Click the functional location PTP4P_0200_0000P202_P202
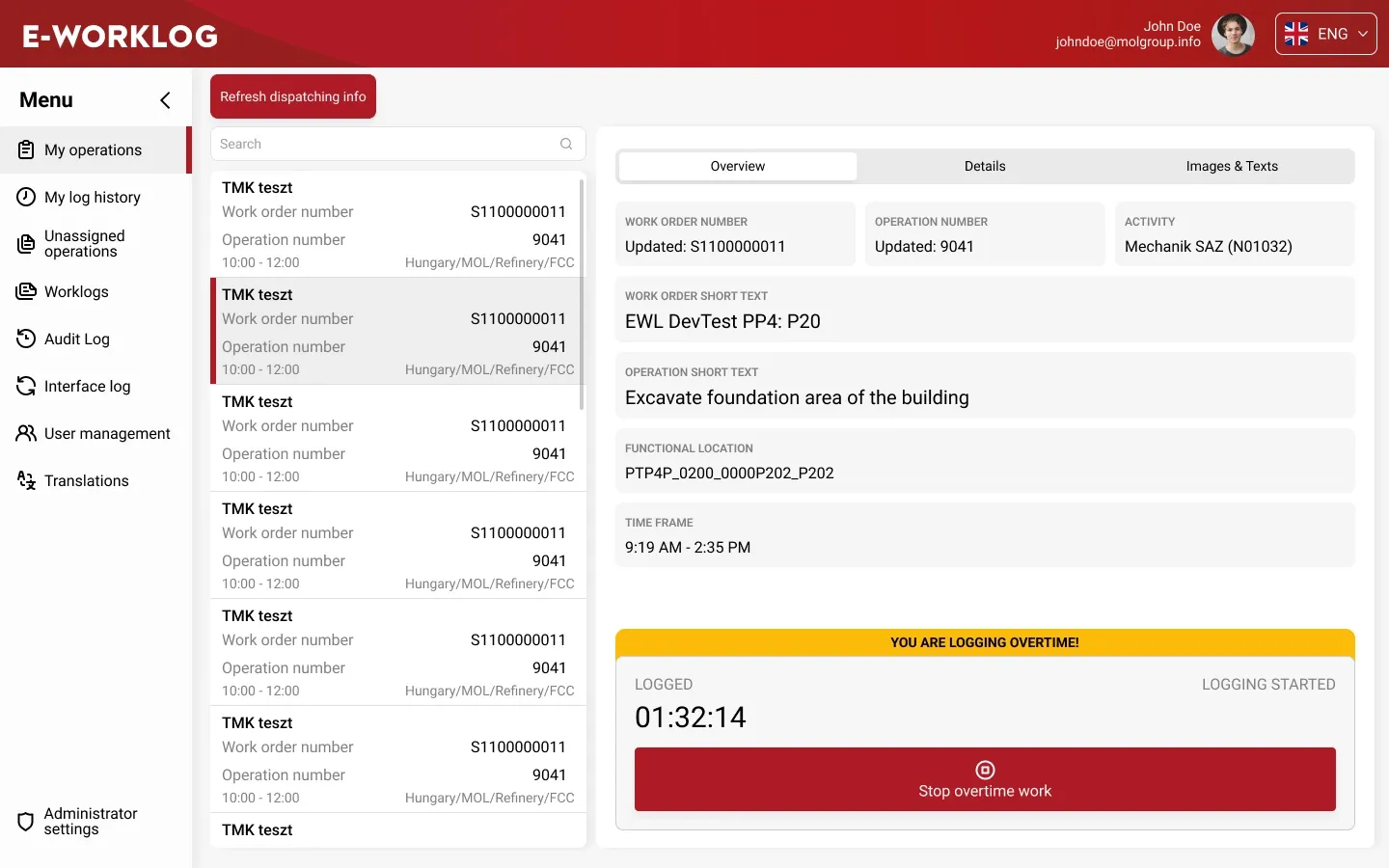The width and height of the screenshot is (1389, 868). pyautogui.click(x=729, y=473)
